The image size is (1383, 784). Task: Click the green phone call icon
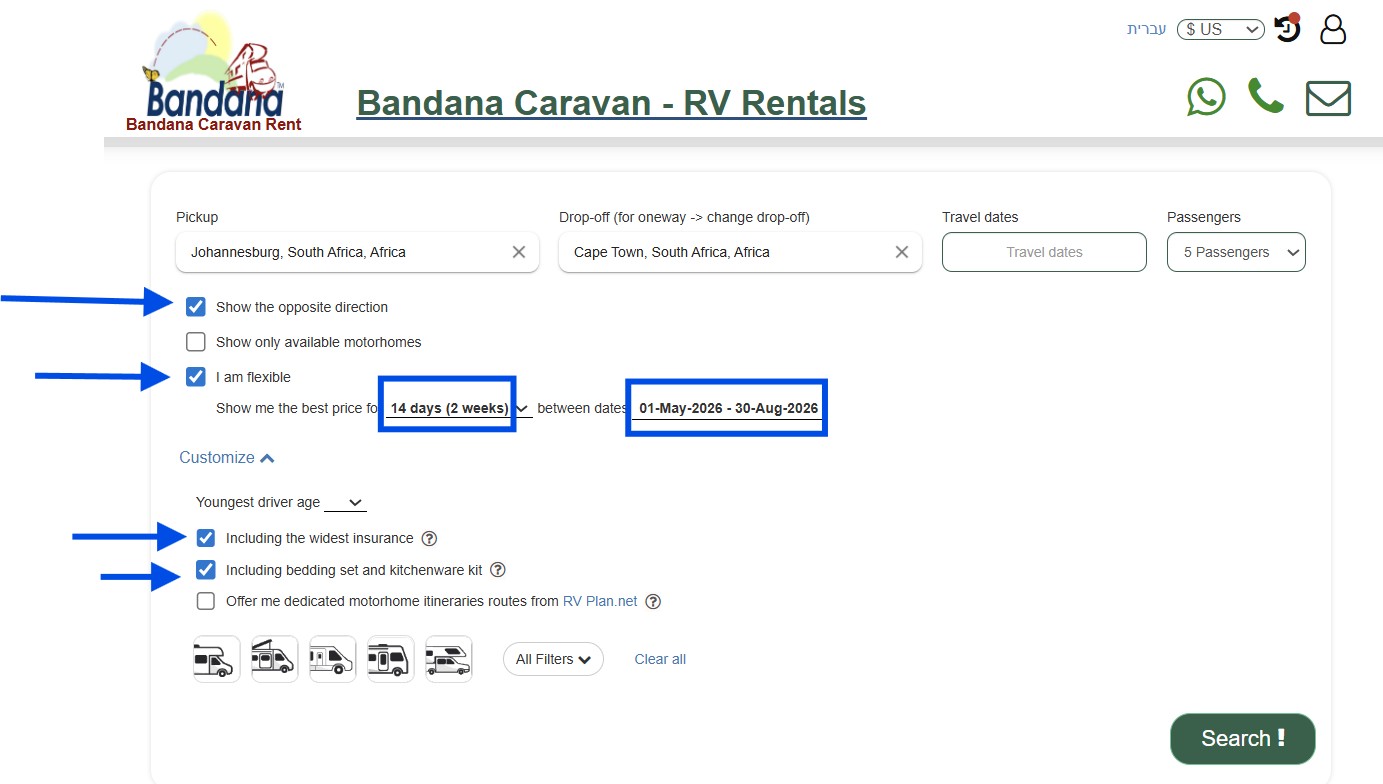1265,97
